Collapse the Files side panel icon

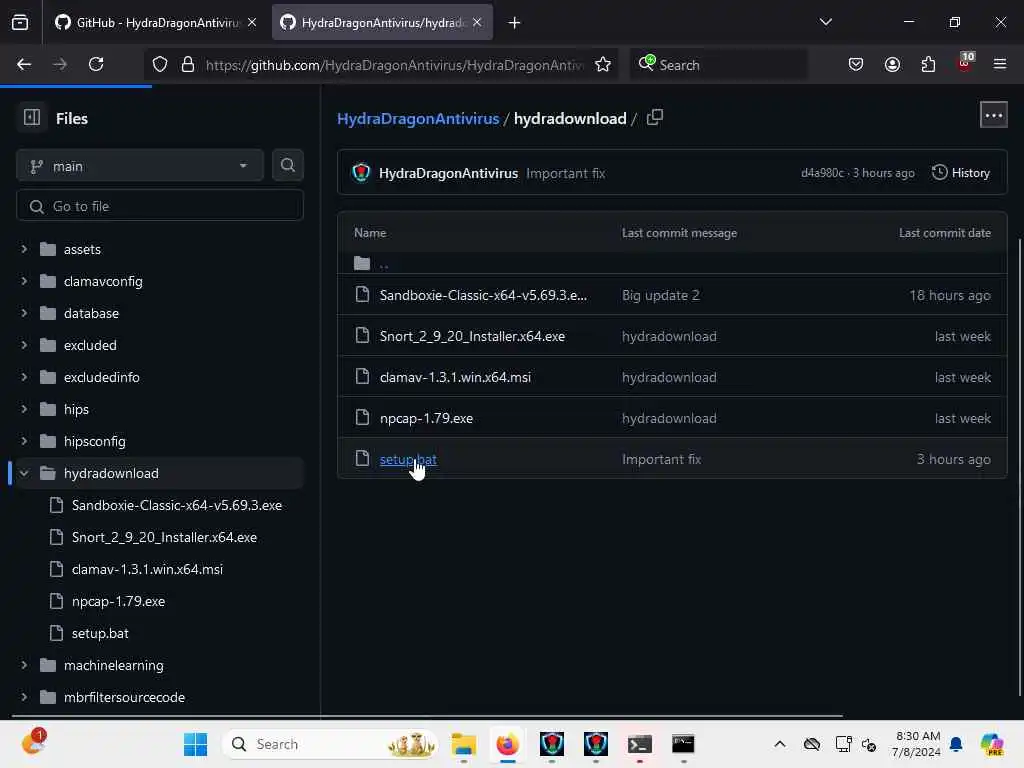pos(31,118)
